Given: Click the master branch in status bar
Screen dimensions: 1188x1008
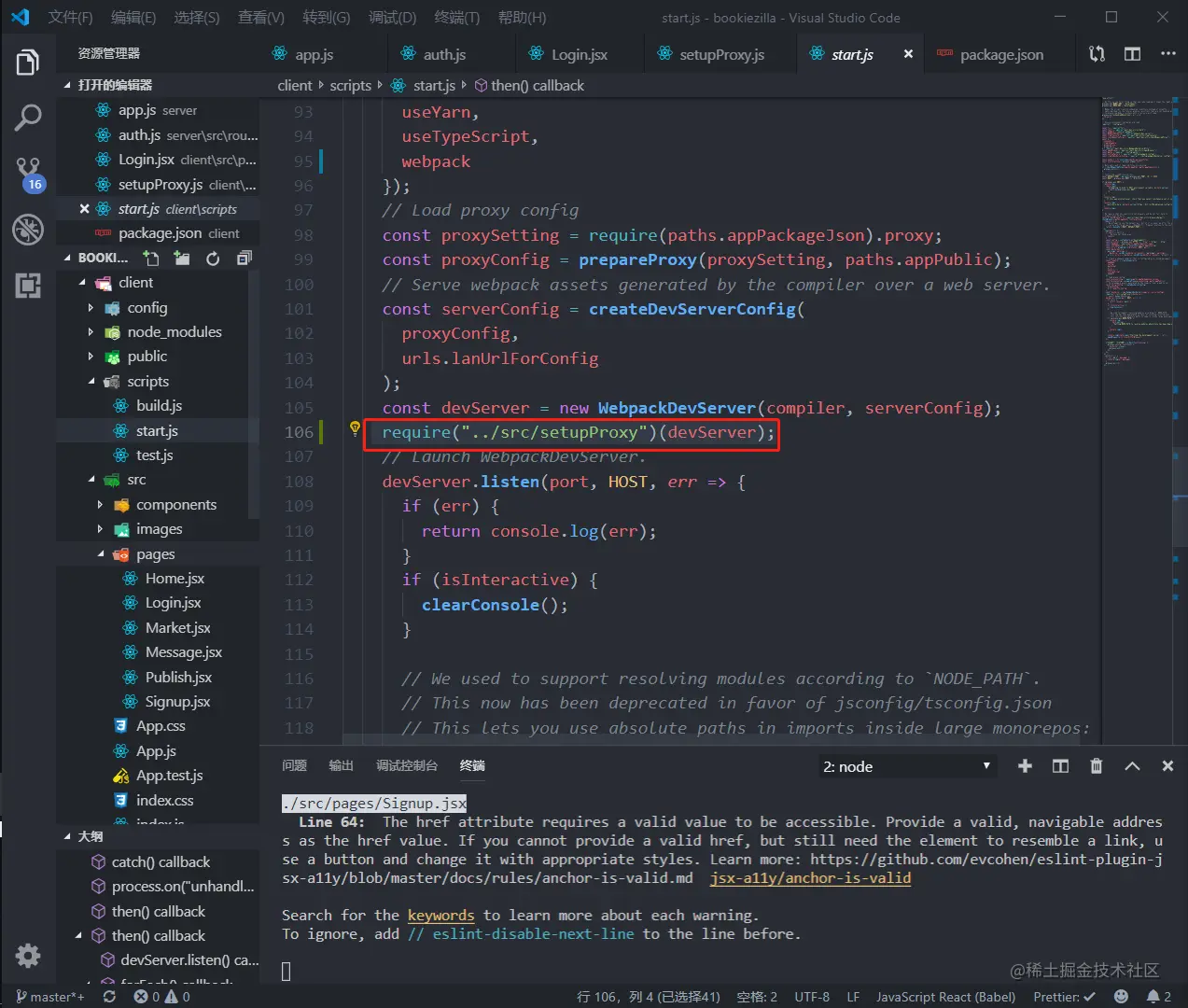Looking at the screenshot, I should click(50, 997).
